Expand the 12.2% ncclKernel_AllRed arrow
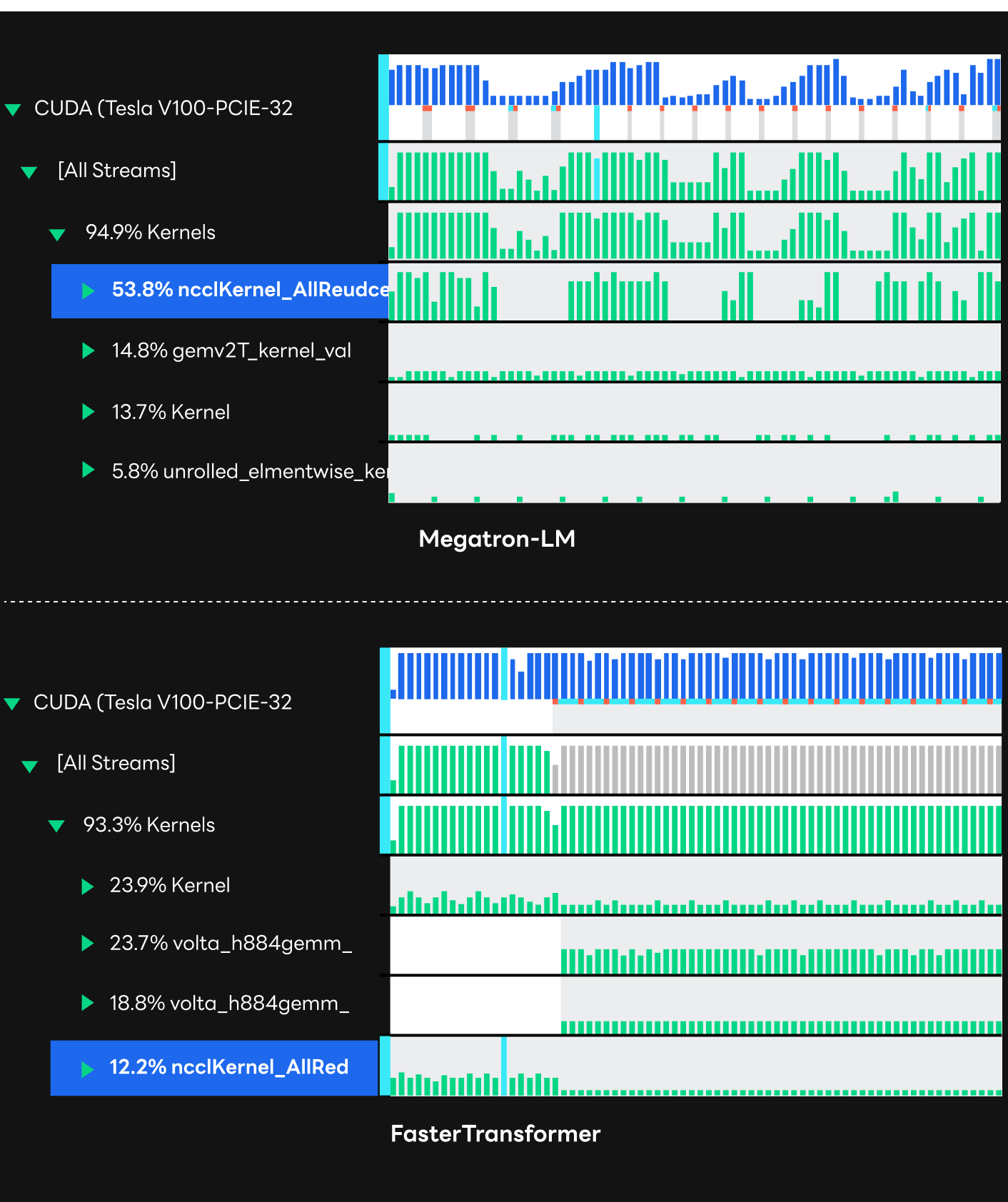1008x1202 pixels. pyautogui.click(x=88, y=1069)
